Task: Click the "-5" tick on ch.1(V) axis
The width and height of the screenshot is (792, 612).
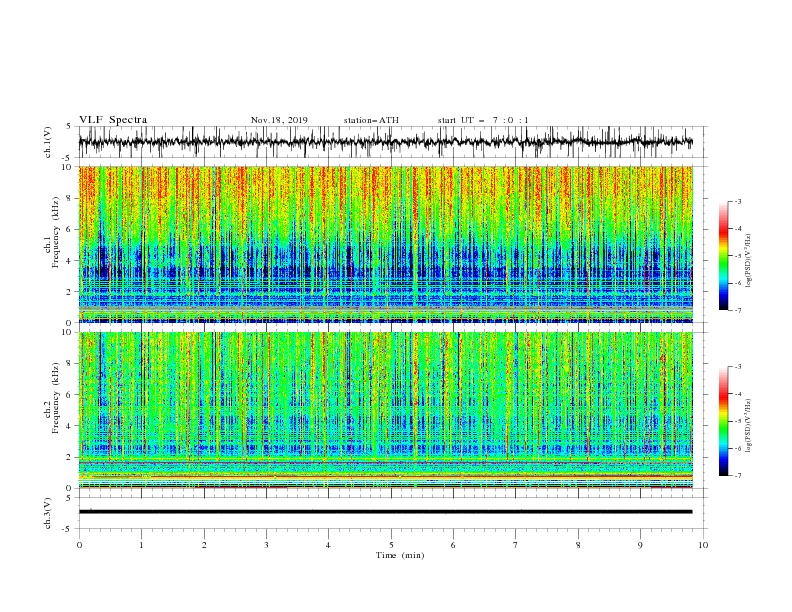Action: pos(68,158)
